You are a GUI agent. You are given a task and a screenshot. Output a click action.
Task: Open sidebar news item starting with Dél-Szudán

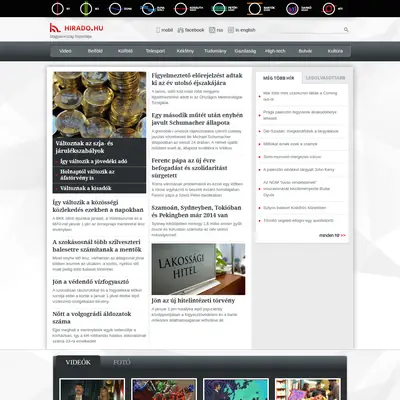pyautogui.click(x=301, y=131)
